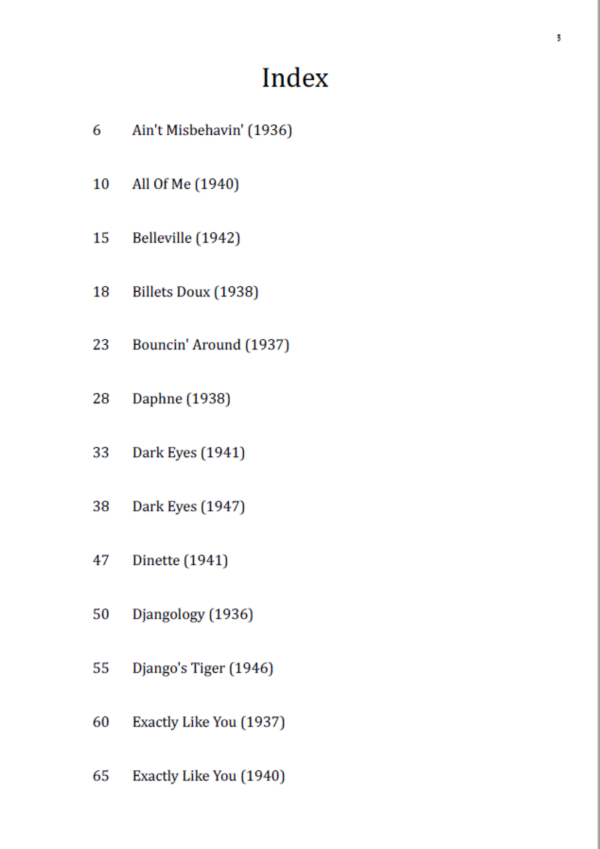Jump to Django's Tiger (1946)

202,668
